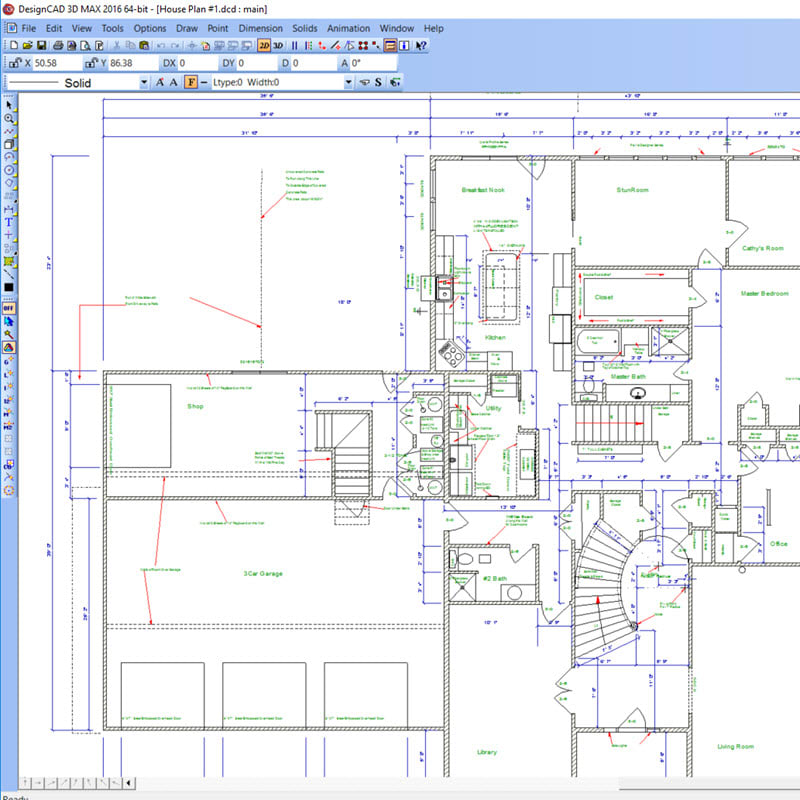800x800 pixels.
Task: Click the DX value field
Action: tap(196, 63)
